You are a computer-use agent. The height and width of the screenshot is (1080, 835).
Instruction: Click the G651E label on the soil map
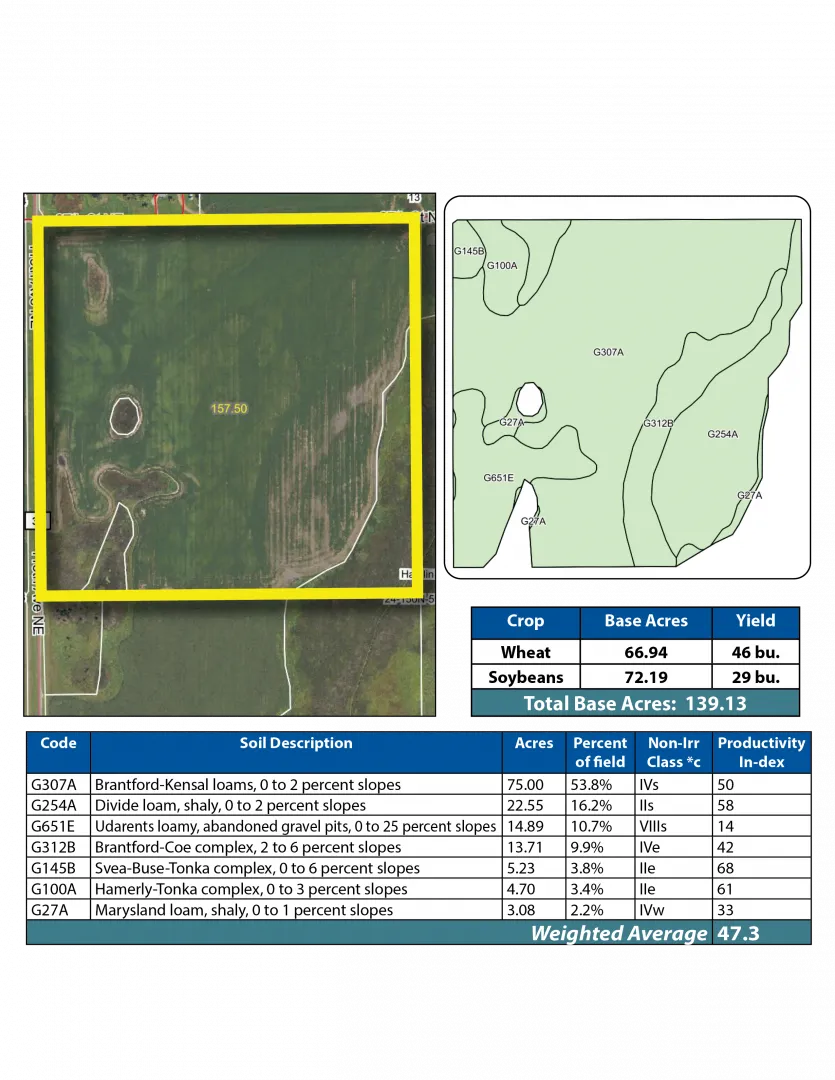tap(498, 478)
